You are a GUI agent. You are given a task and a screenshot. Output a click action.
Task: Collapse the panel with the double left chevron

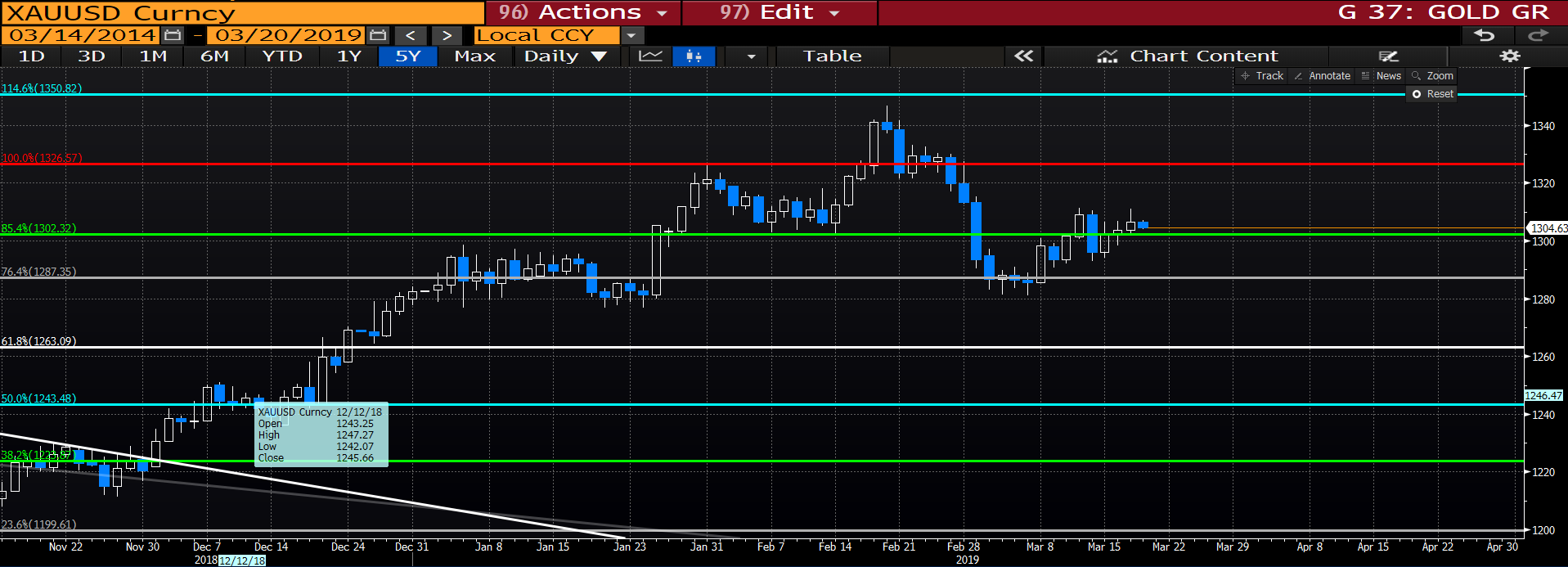tap(1024, 56)
